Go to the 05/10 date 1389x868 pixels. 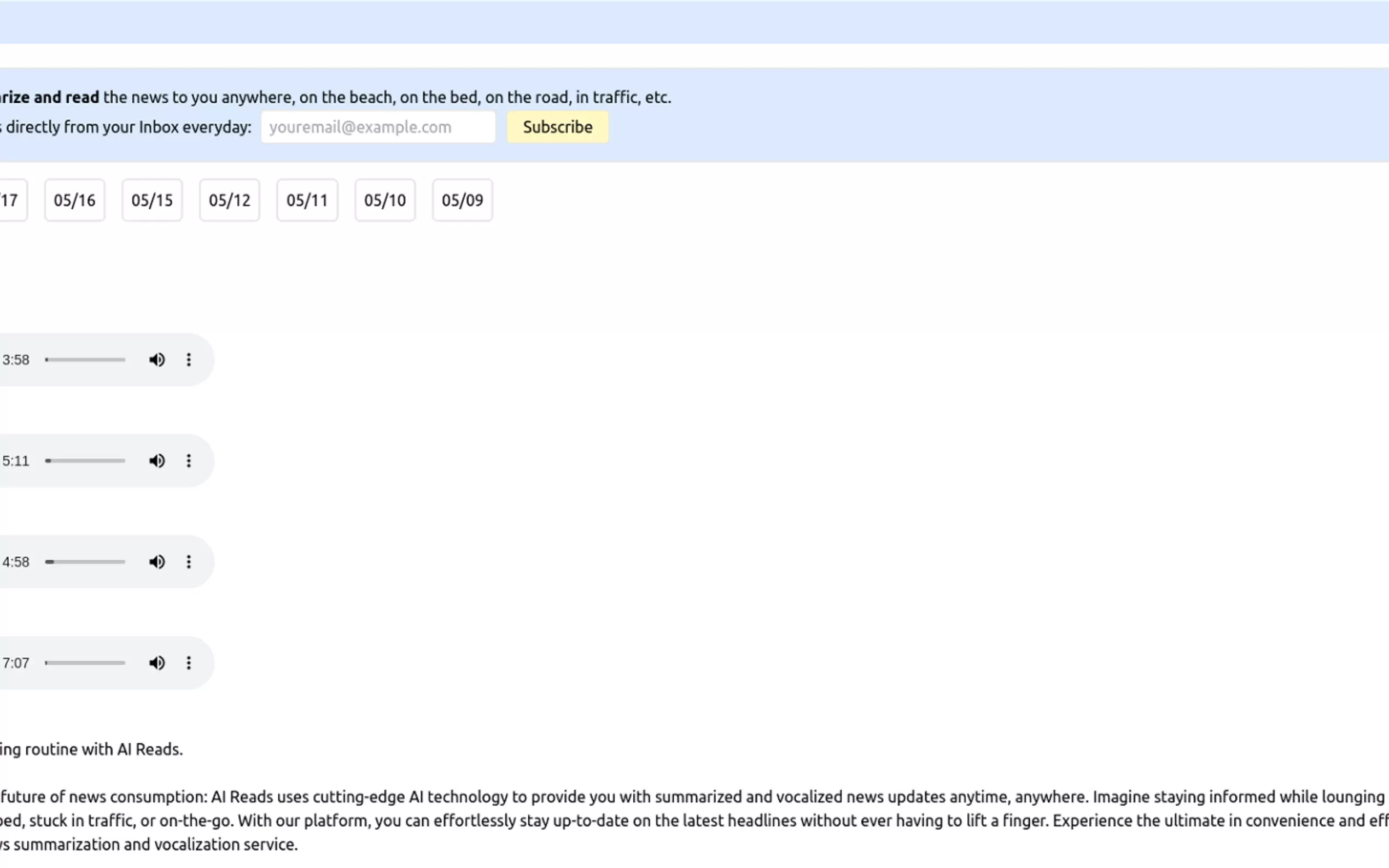click(385, 201)
